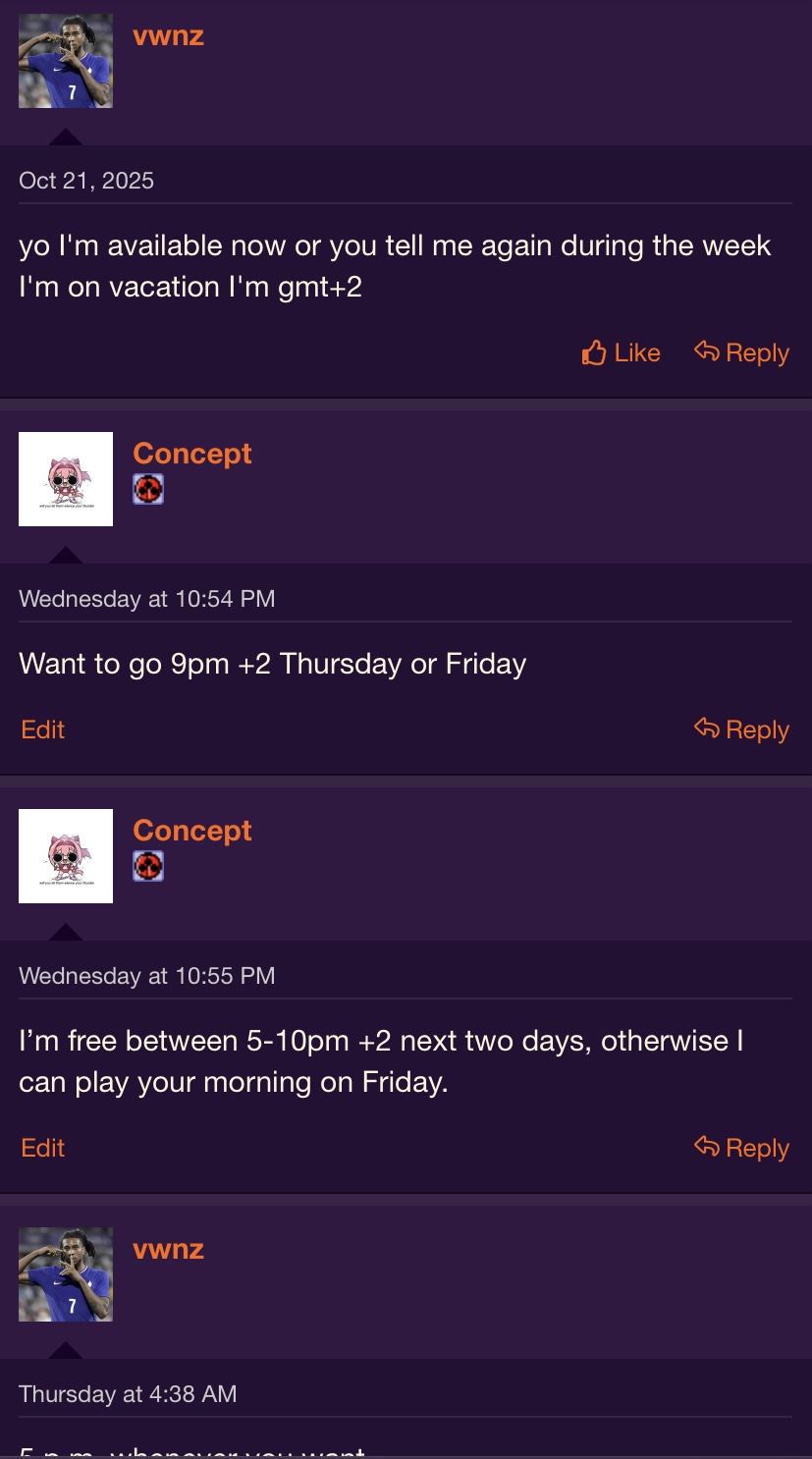Edit the "Want to go 9pm" post
This screenshot has height=1459, width=812.
(43, 729)
